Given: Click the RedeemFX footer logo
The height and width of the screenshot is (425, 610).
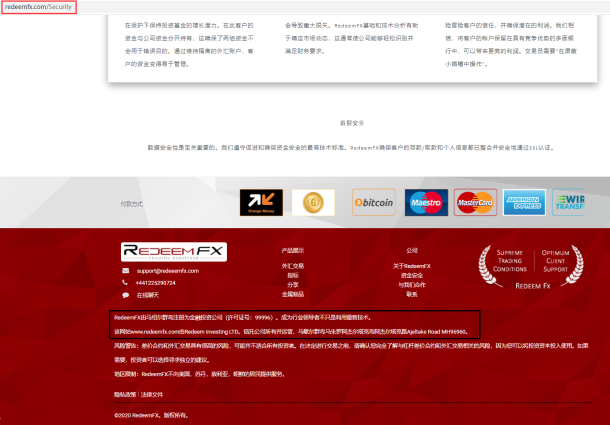Looking at the screenshot, I should click(174, 252).
